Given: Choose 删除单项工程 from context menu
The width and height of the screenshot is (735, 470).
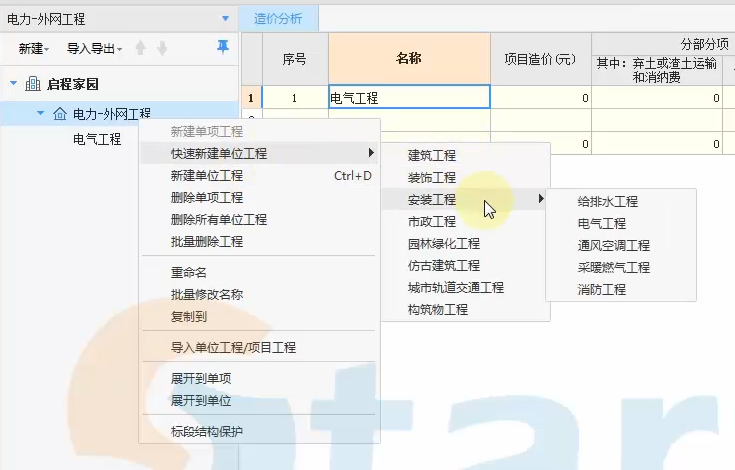Looking at the screenshot, I should pos(260,198).
